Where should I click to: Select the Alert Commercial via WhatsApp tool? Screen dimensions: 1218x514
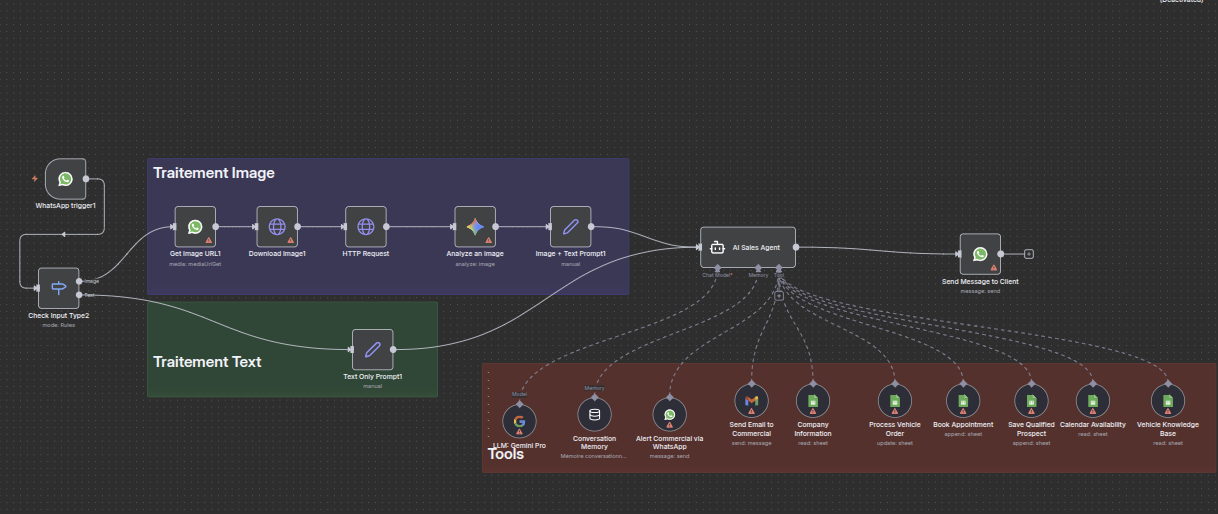click(x=670, y=414)
